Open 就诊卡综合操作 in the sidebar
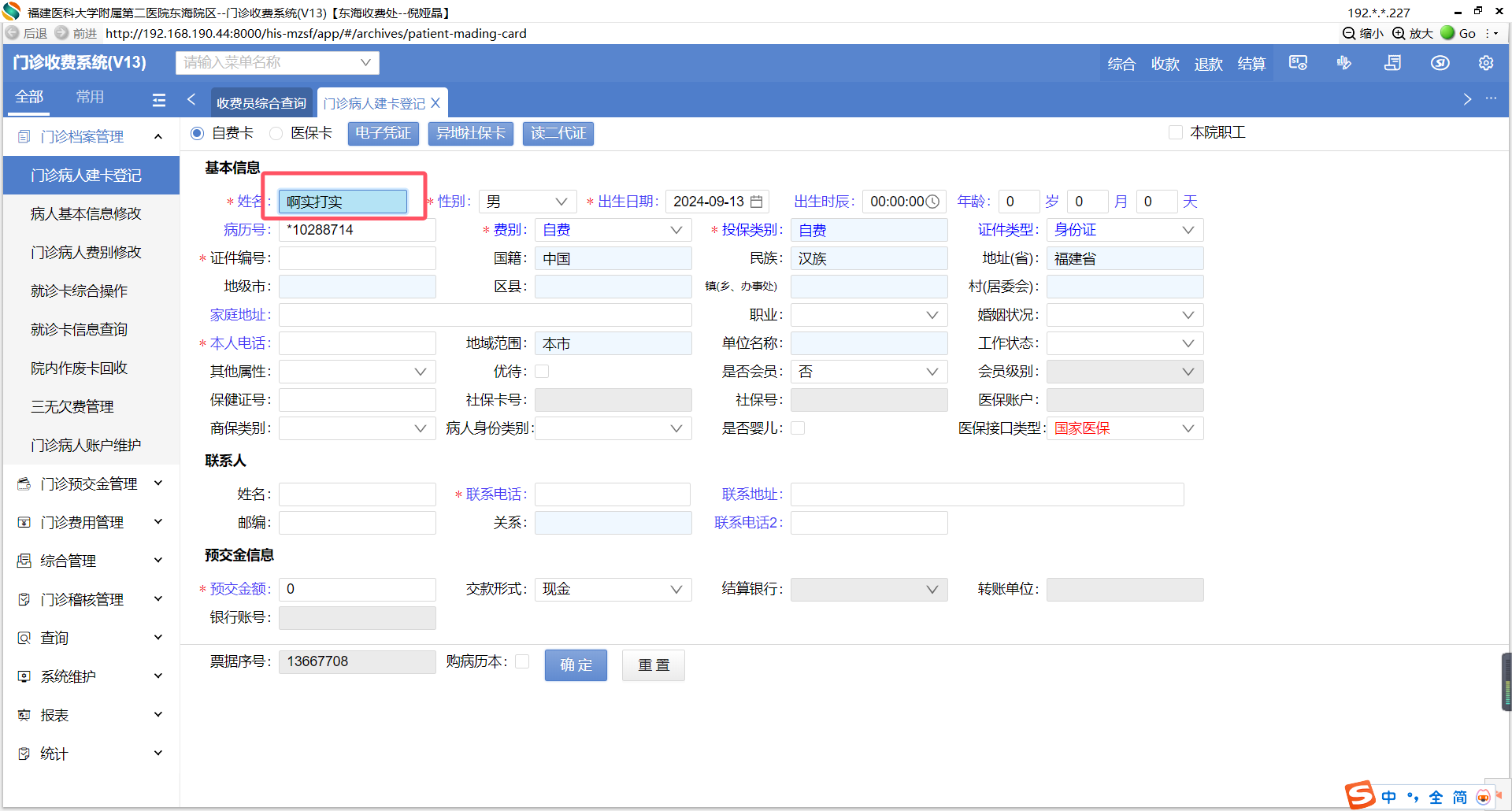This screenshot has height=811, width=1512. pos(79,291)
